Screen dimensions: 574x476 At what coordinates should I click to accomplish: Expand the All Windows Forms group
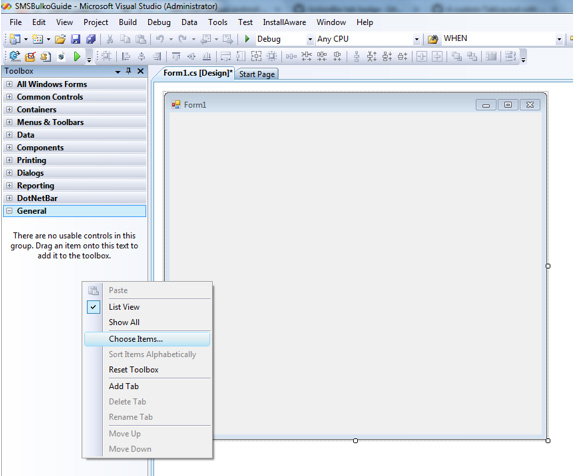click(x=10, y=84)
